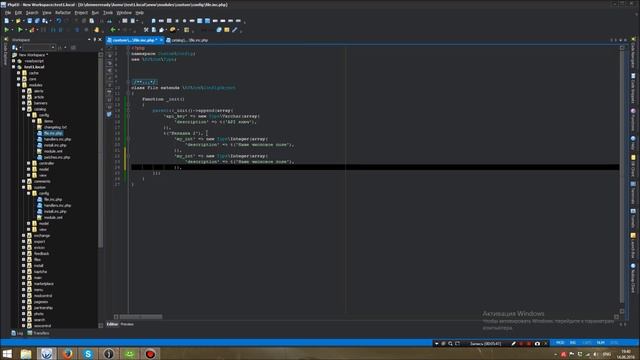Collapse the modules folder

[18, 85]
